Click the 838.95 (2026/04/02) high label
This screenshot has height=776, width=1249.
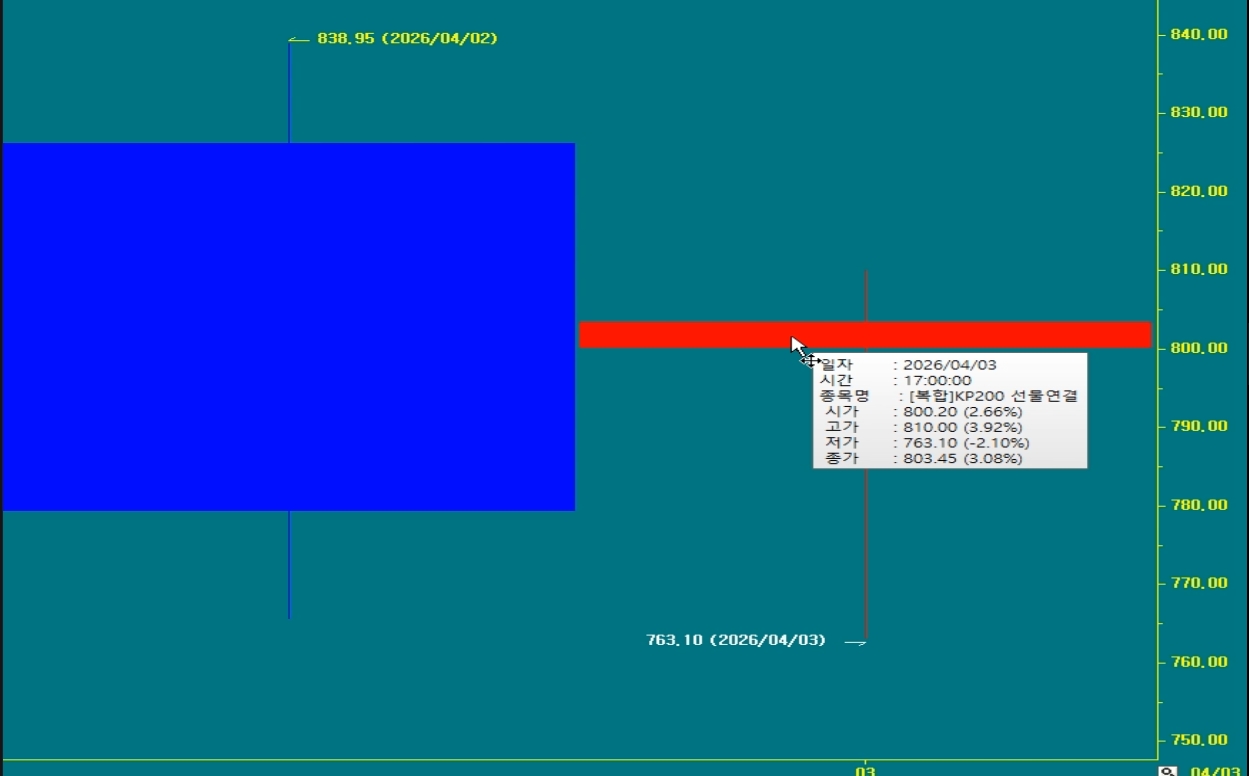click(407, 39)
